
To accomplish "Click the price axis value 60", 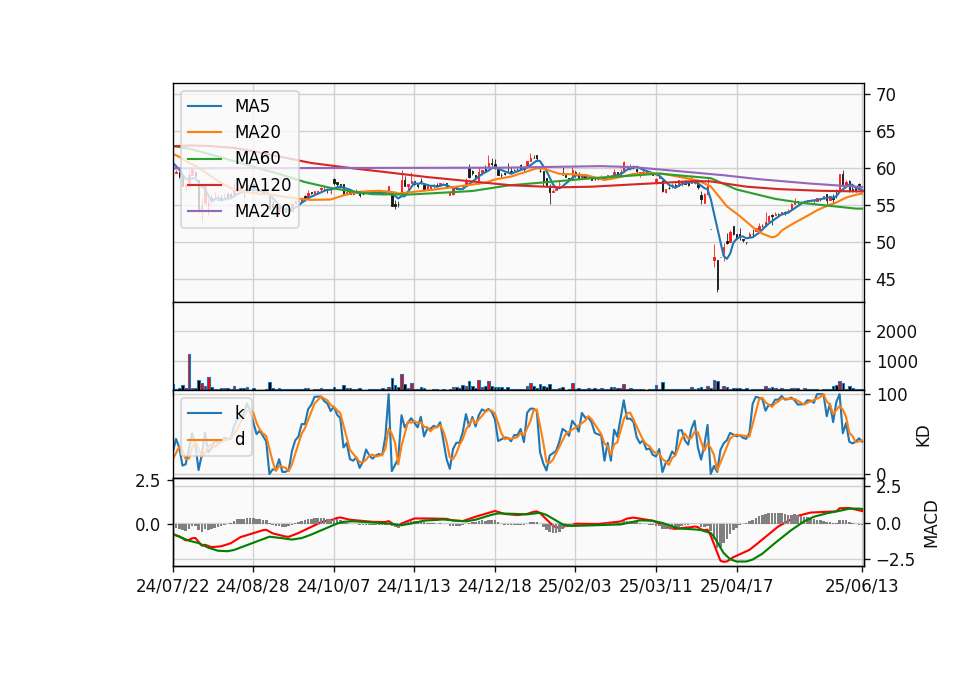I will tap(885, 168).
